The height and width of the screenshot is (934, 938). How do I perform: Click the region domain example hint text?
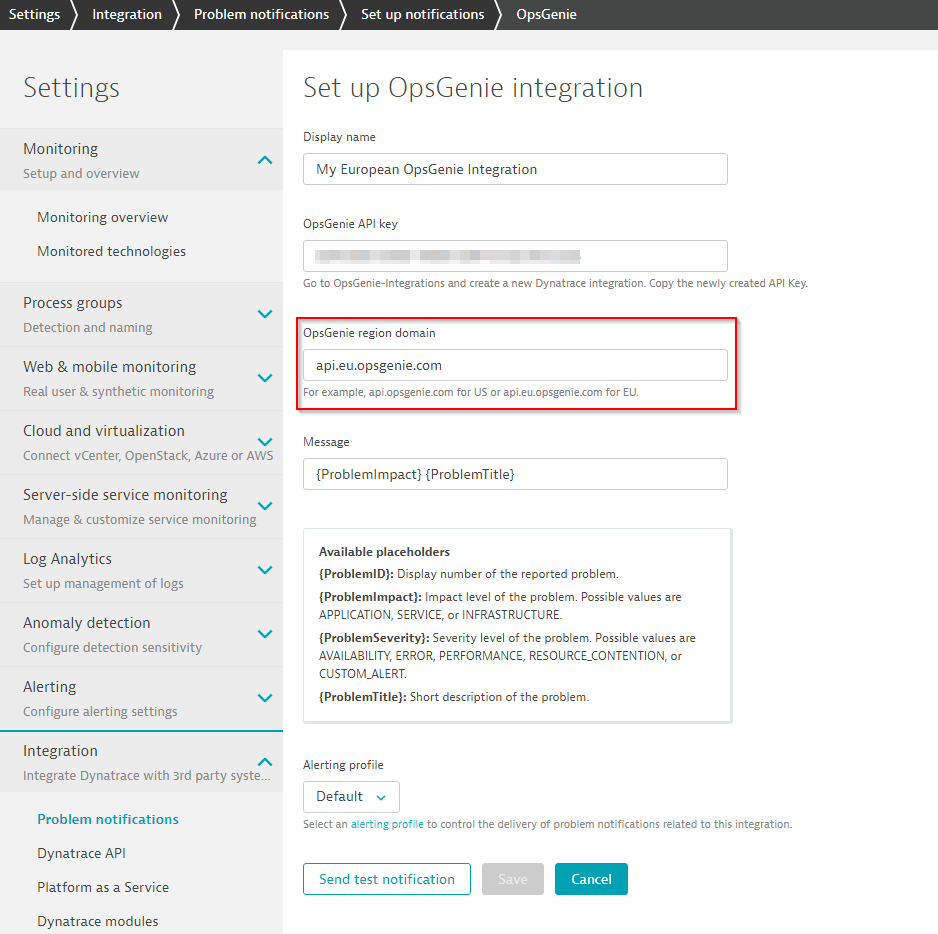[471, 393]
